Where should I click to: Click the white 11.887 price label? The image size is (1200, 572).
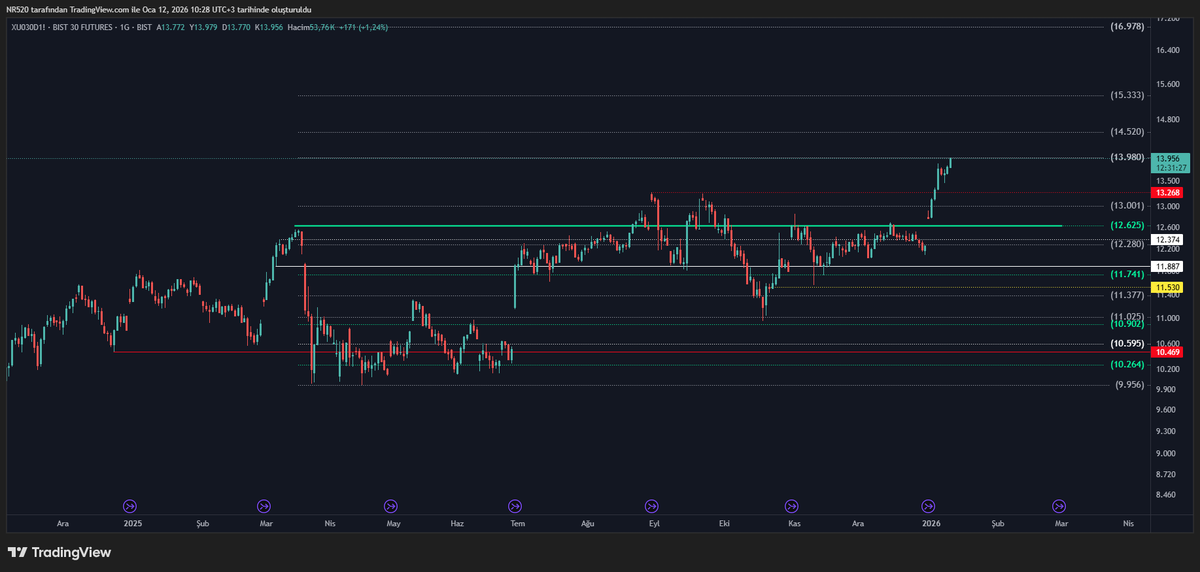pos(1166,266)
